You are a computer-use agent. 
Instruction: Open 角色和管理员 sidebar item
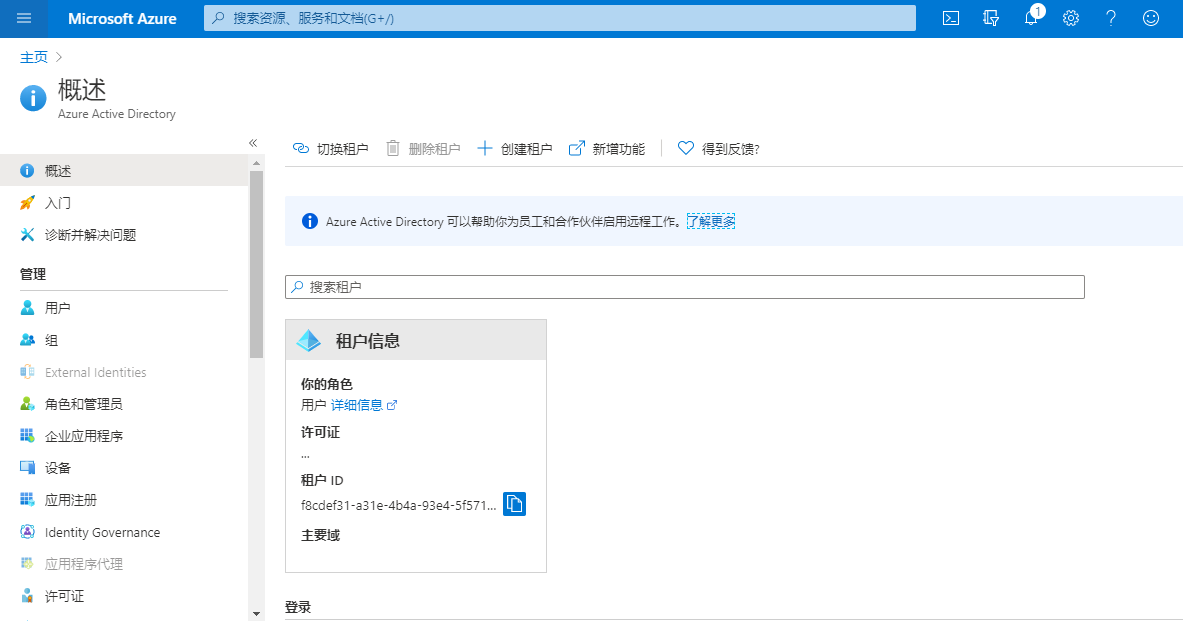coord(124,404)
